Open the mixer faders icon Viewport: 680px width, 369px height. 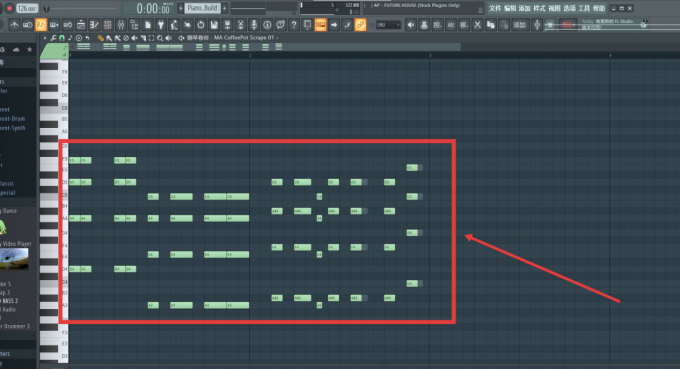pos(121,25)
